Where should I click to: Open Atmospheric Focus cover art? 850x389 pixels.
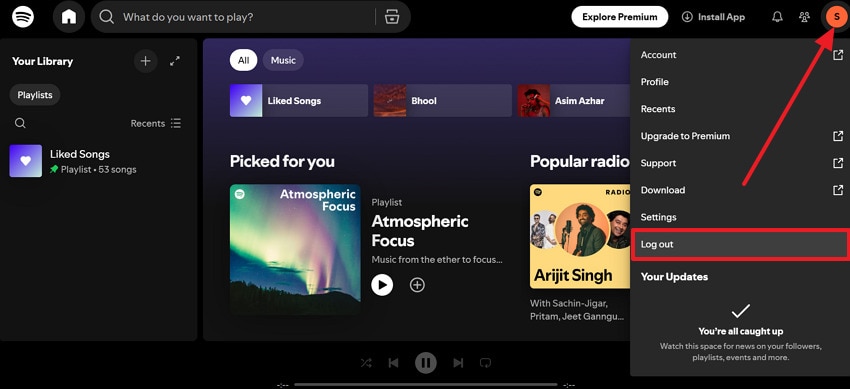(x=295, y=250)
